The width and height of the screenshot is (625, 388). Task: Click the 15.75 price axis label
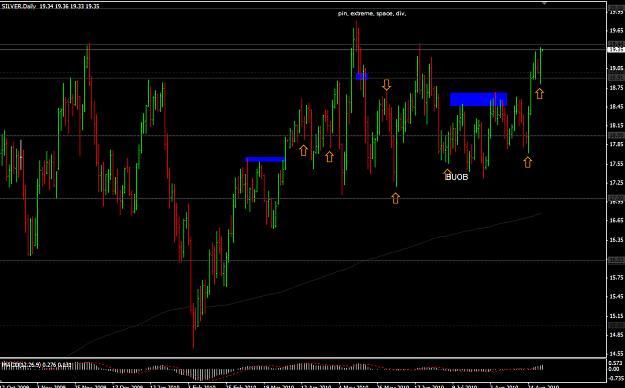point(616,278)
